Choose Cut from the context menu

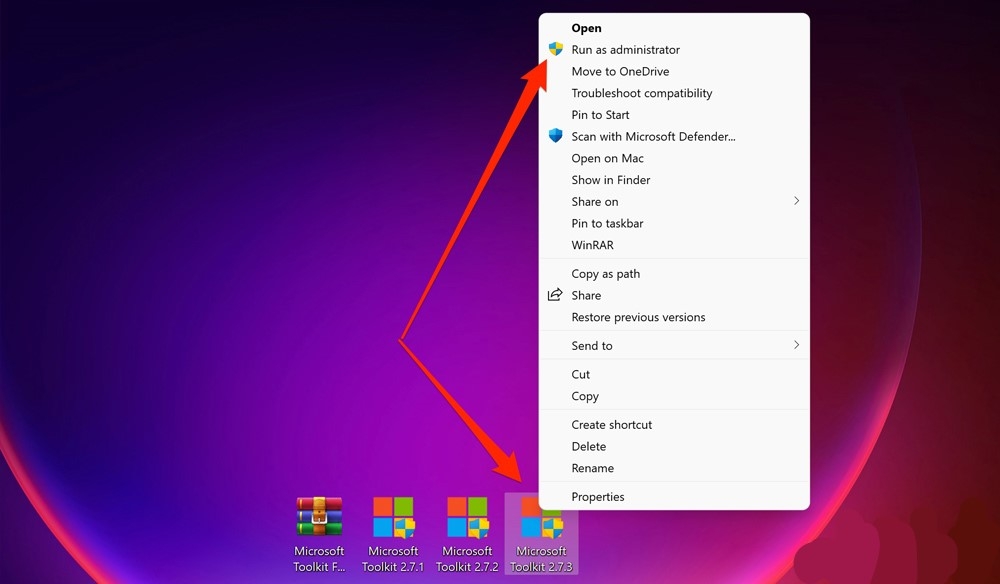674,374
